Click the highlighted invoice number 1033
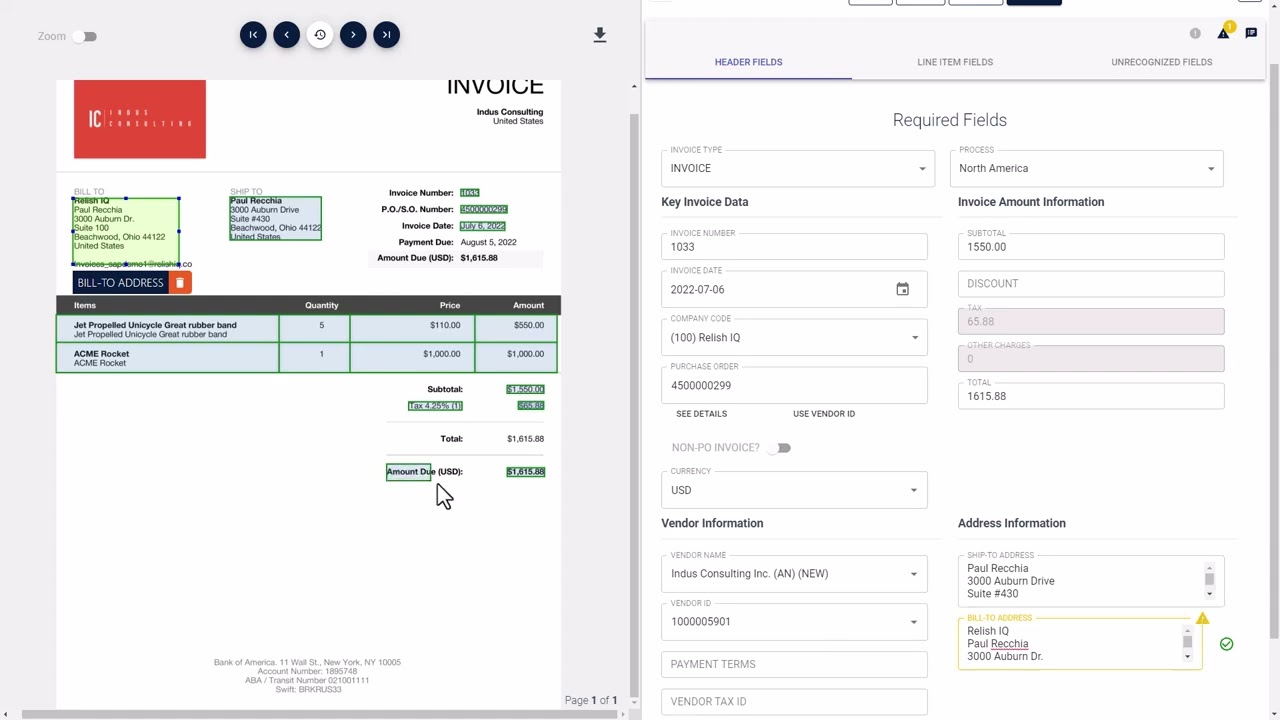 click(x=470, y=193)
